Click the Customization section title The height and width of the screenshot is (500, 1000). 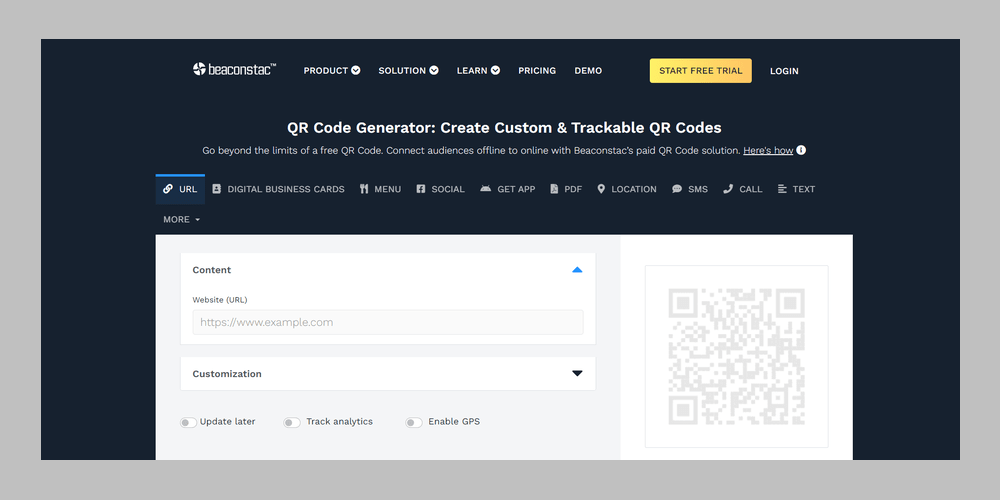tap(227, 374)
